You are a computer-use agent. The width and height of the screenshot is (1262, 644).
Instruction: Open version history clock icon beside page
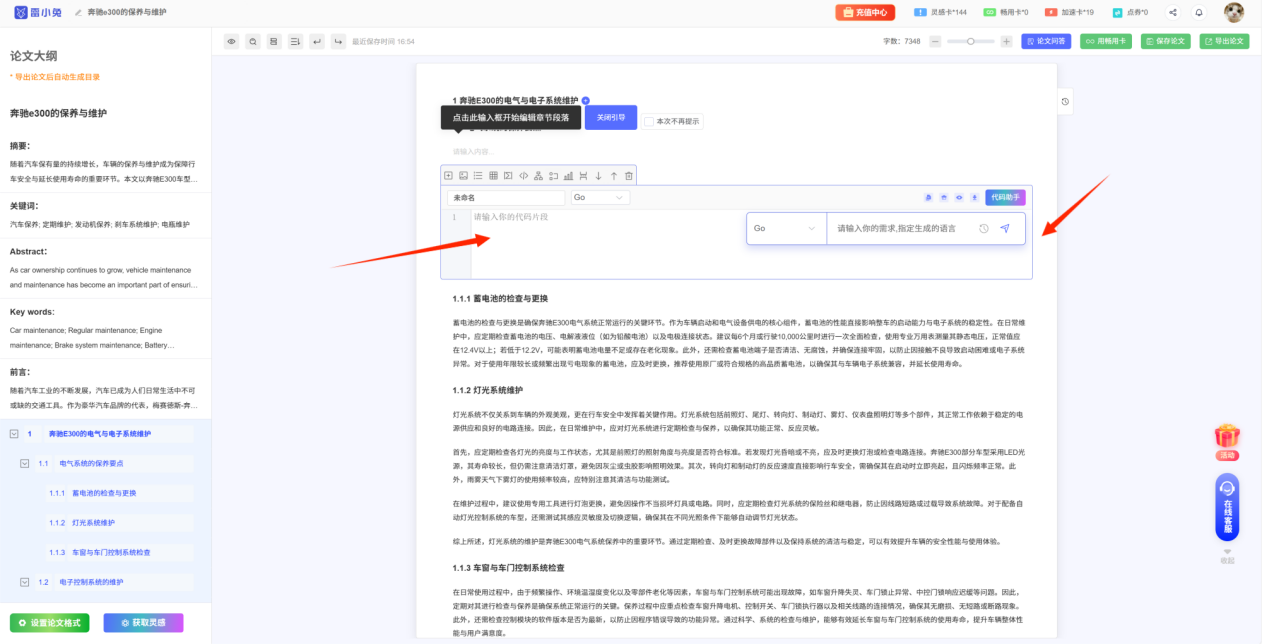[1065, 102]
